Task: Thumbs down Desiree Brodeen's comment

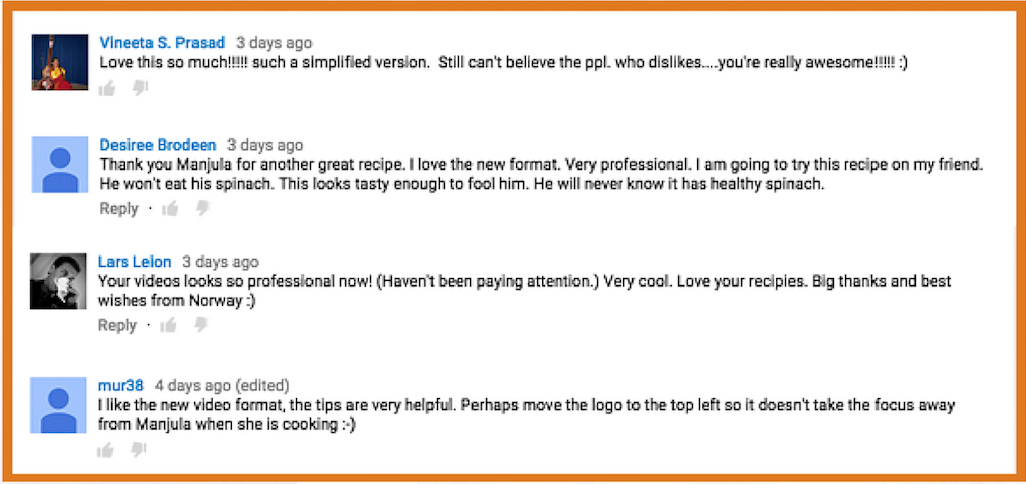Action: click(x=202, y=208)
